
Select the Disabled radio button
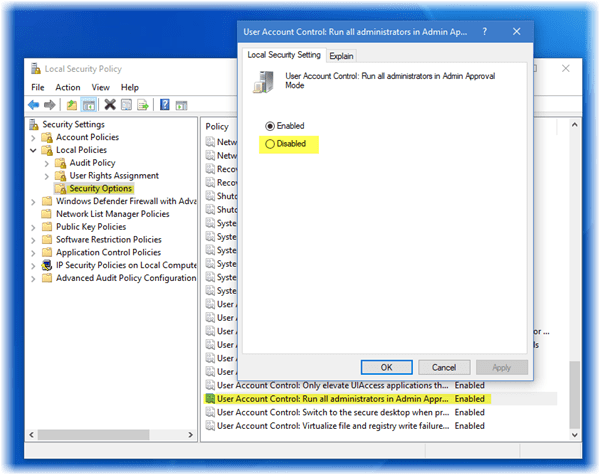[270, 144]
